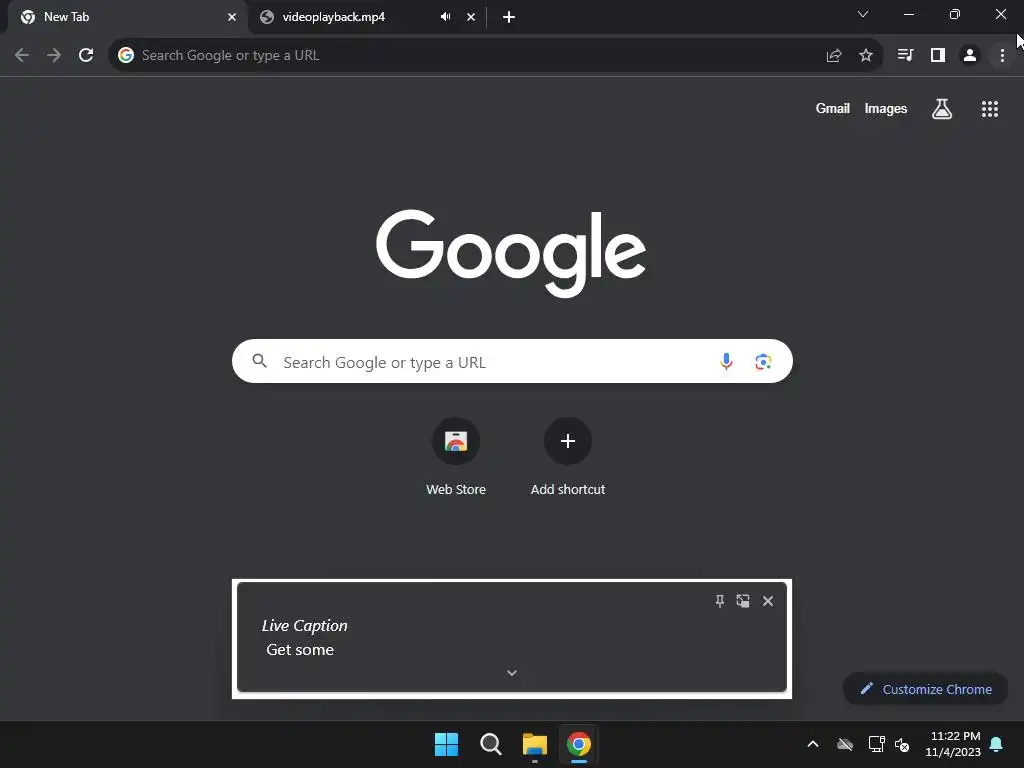Open the side panel icon

tap(938, 56)
